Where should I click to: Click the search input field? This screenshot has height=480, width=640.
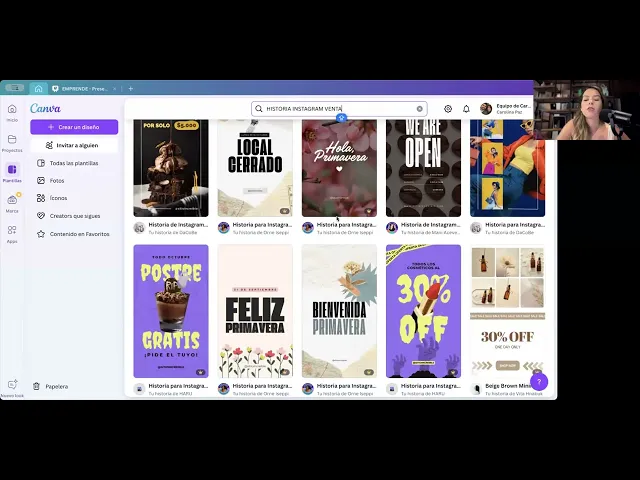(x=339, y=109)
